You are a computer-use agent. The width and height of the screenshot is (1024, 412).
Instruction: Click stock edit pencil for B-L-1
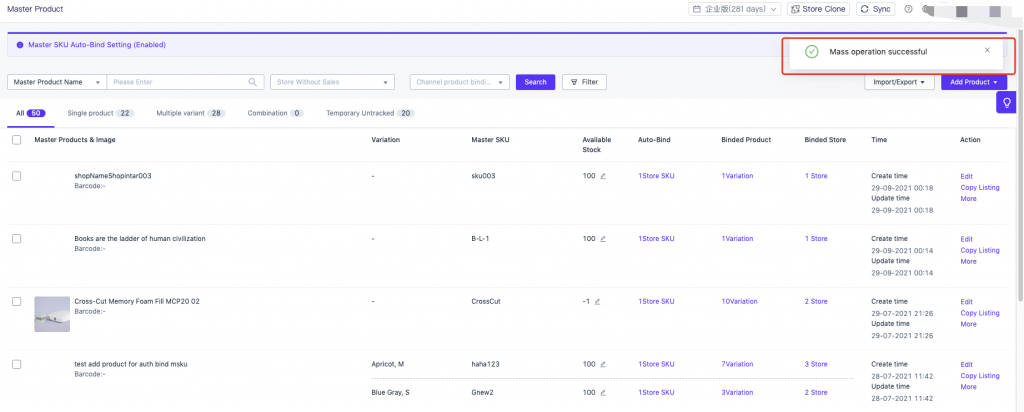pyautogui.click(x=603, y=239)
